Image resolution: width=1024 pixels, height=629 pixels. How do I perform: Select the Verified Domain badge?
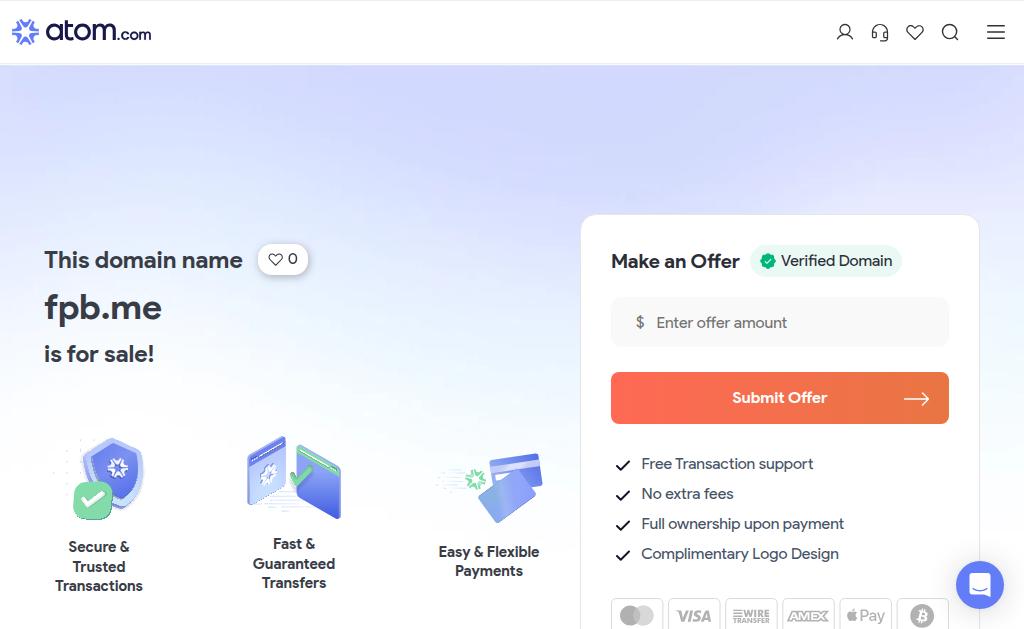[x=826, y=261]
